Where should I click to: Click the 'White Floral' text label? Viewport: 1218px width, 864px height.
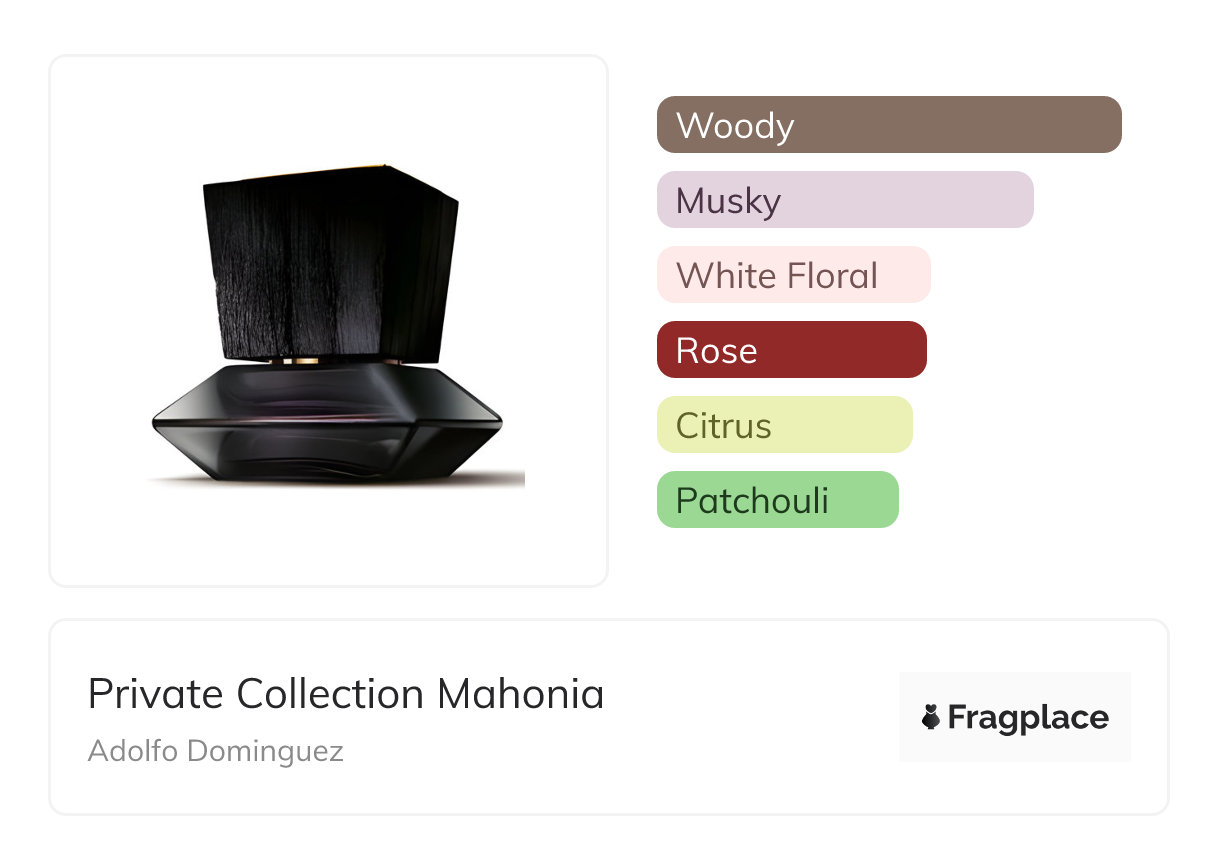point(777,276)
